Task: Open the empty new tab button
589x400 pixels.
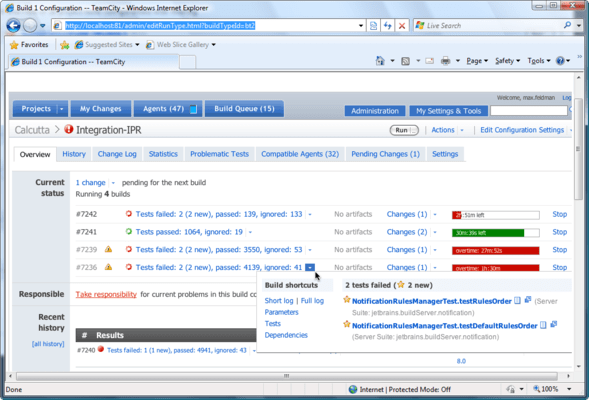Action: tap(187, 62)
